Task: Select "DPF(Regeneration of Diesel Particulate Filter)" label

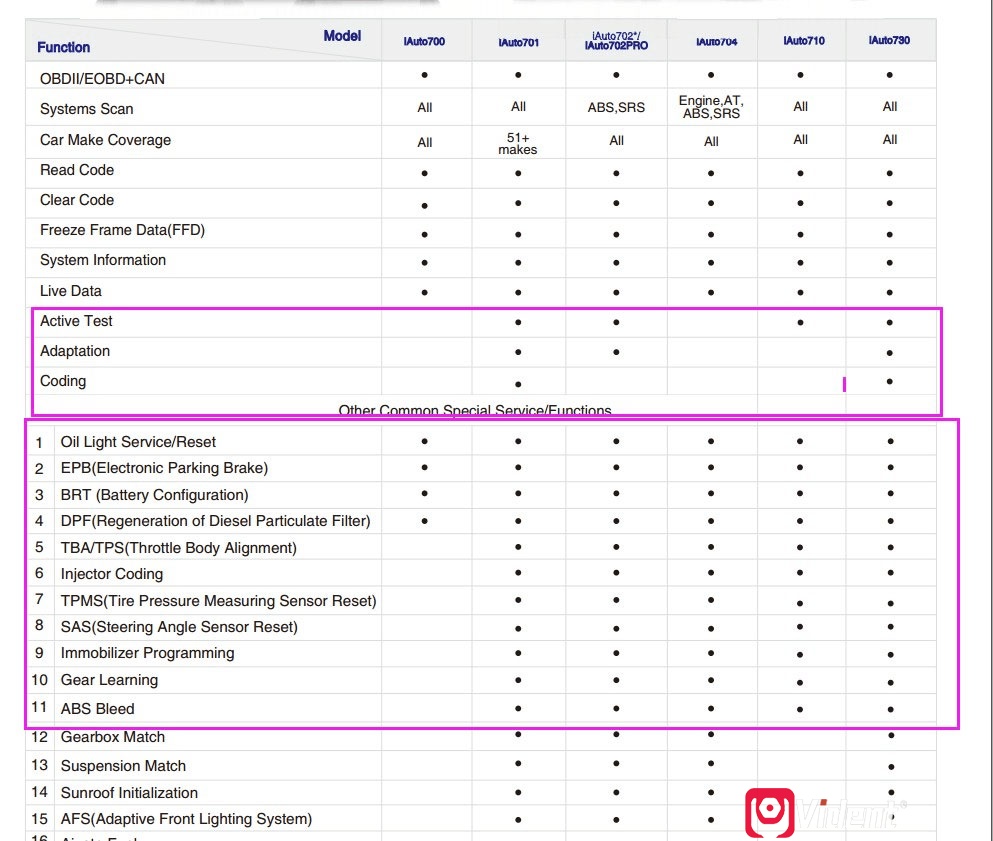Action: point(215,521)
